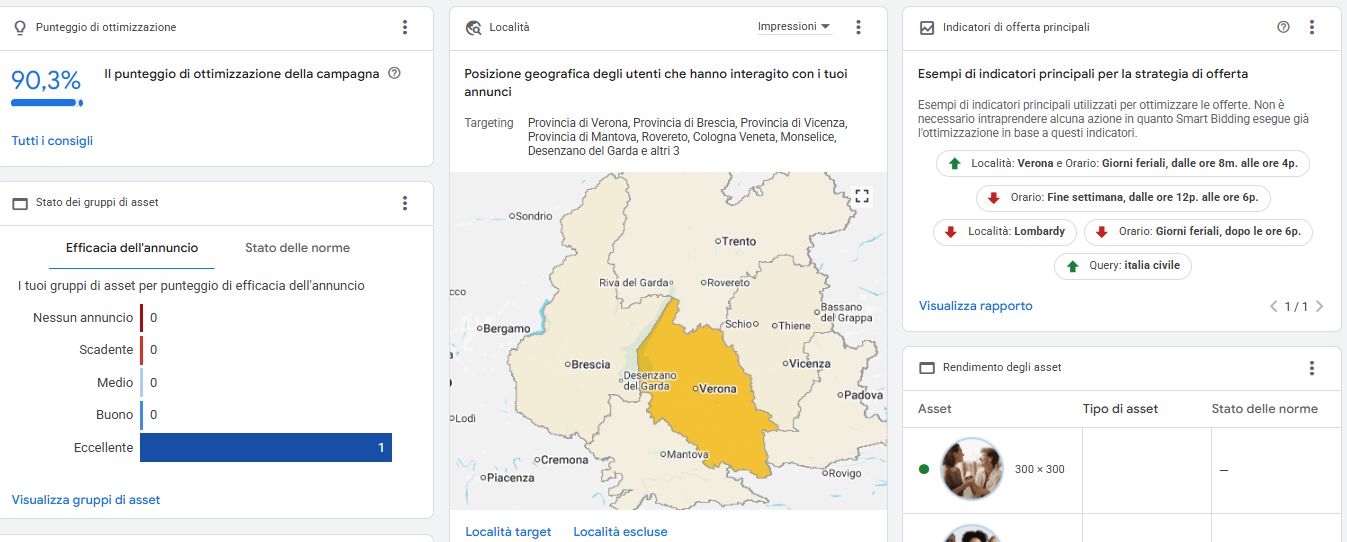Select the Efficacia dell'annuncio tab
This screenshot has height=542, width=1347.
(x=132, y=248)
